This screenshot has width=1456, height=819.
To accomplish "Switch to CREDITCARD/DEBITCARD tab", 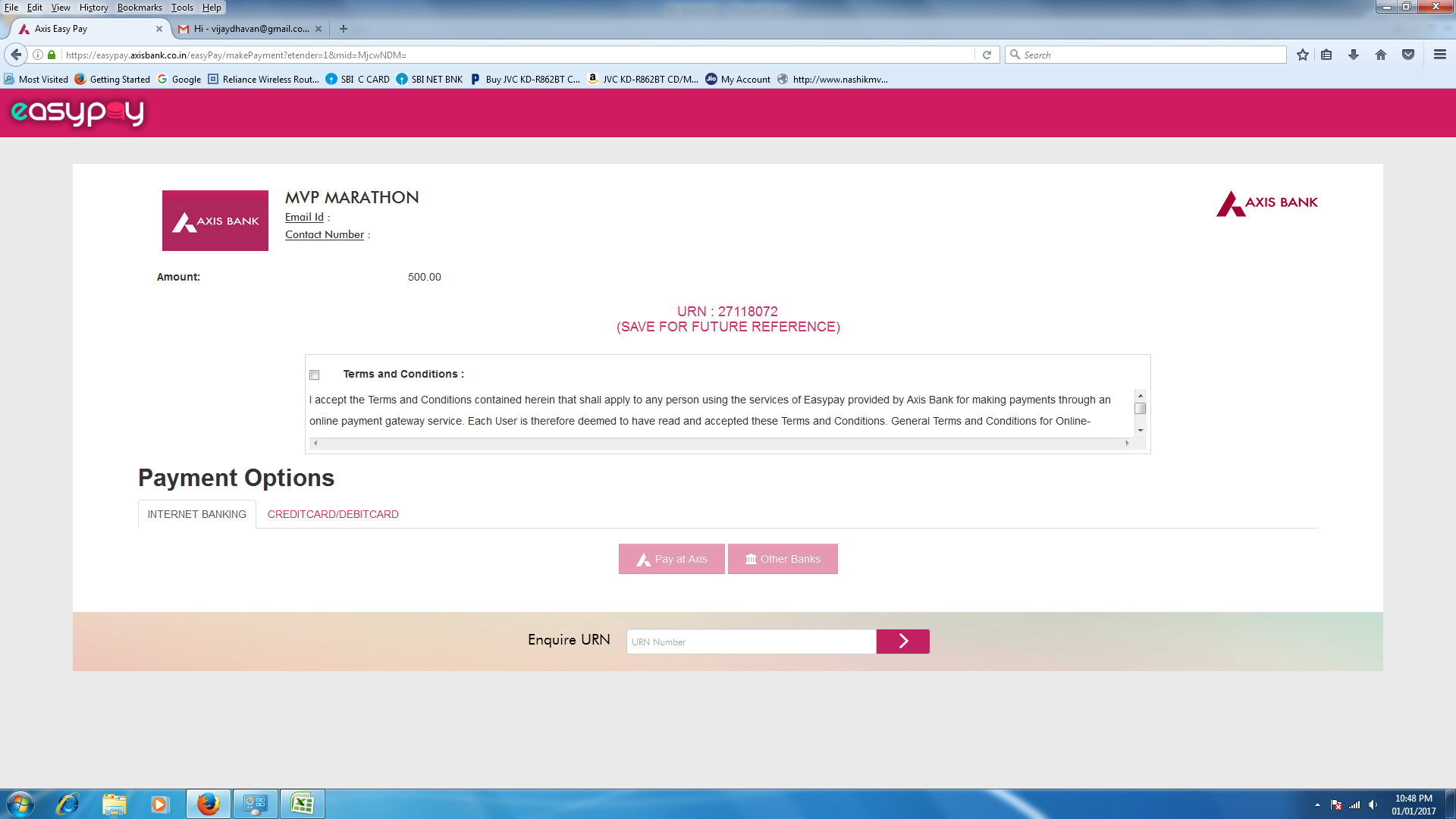I will coord(333,514).
